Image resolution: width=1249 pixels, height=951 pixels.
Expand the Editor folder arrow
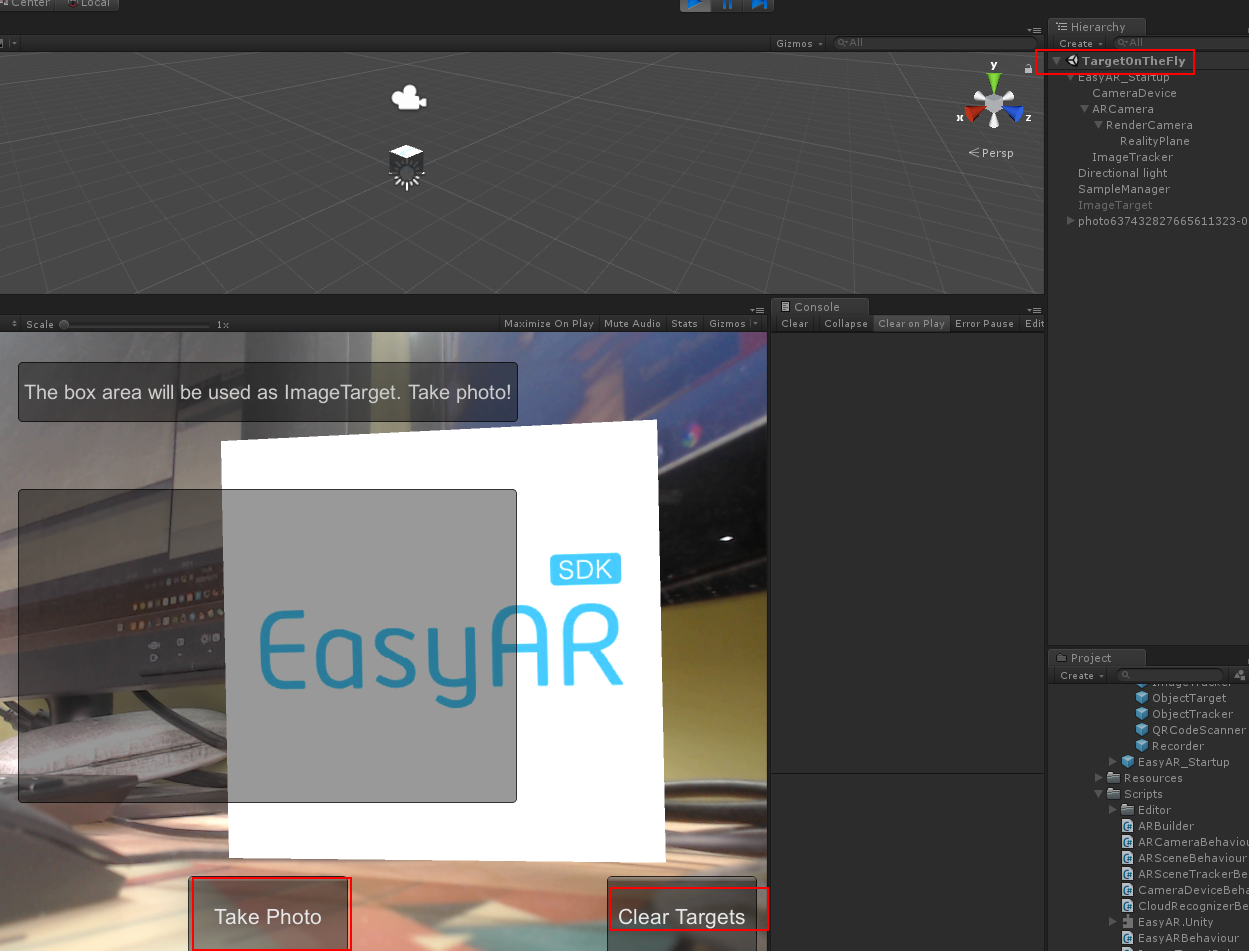(x=1114, y=810)
